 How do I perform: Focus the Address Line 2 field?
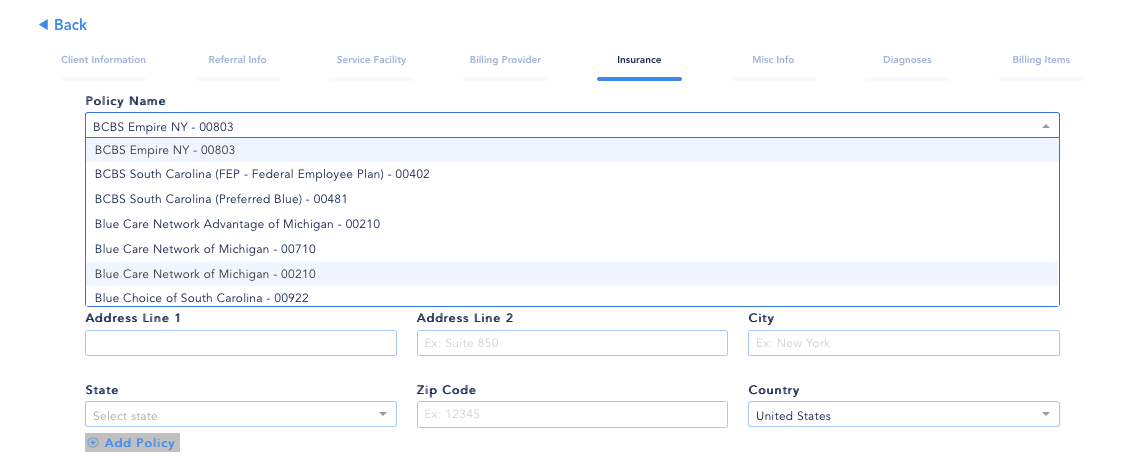pos(572,343)
